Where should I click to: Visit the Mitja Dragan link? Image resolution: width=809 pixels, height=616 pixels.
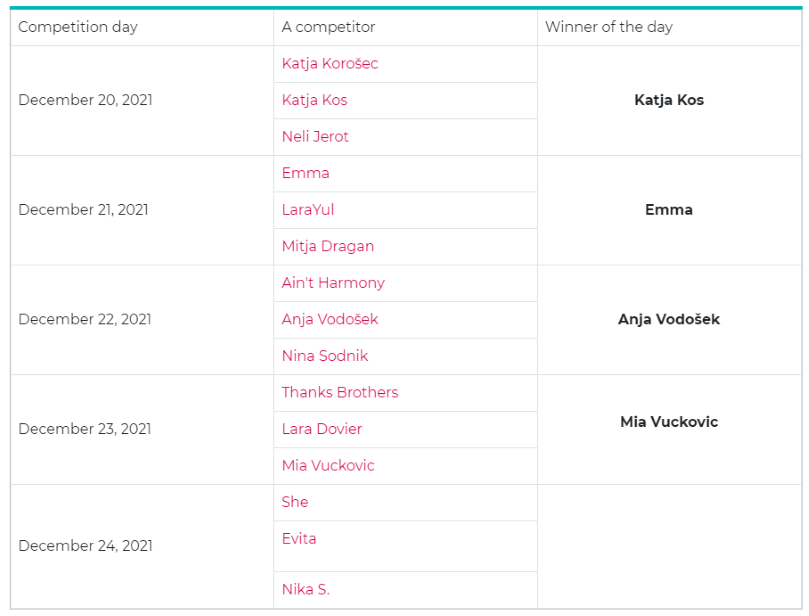328,246
